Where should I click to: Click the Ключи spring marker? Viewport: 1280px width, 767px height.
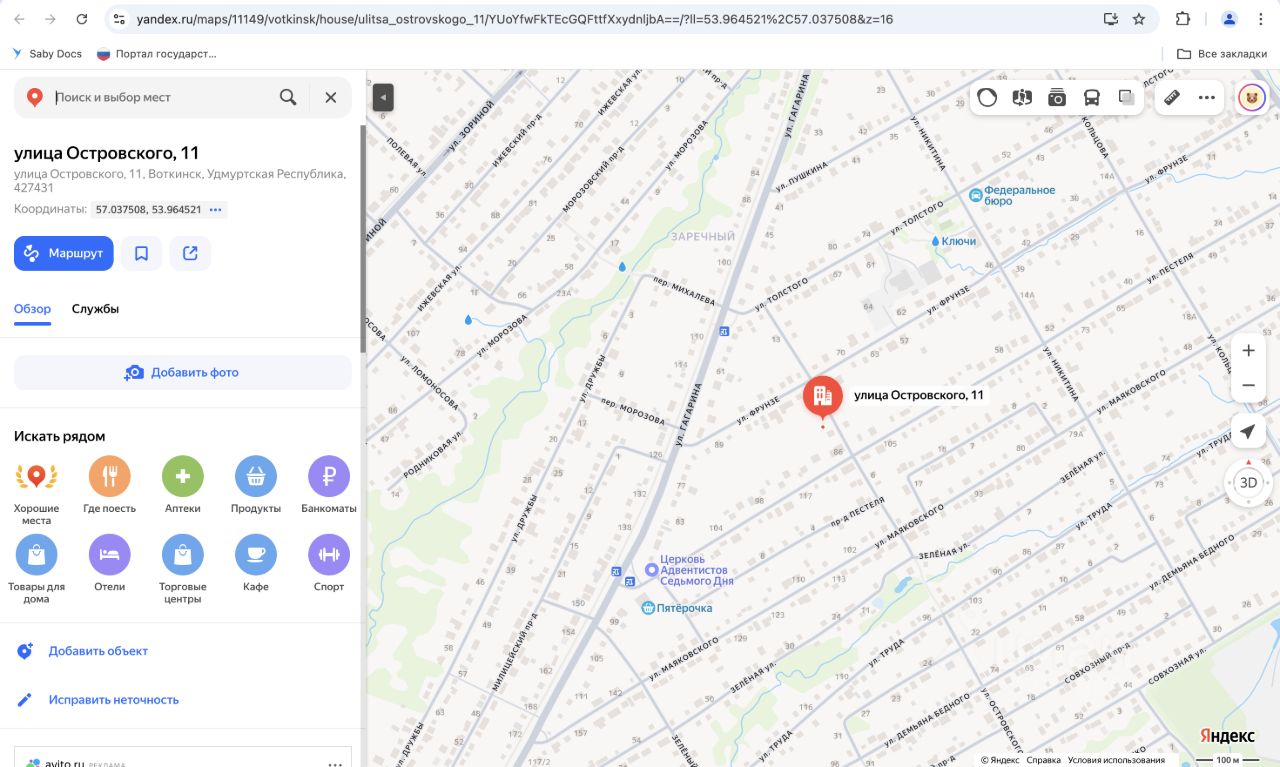tap(953, 241)
